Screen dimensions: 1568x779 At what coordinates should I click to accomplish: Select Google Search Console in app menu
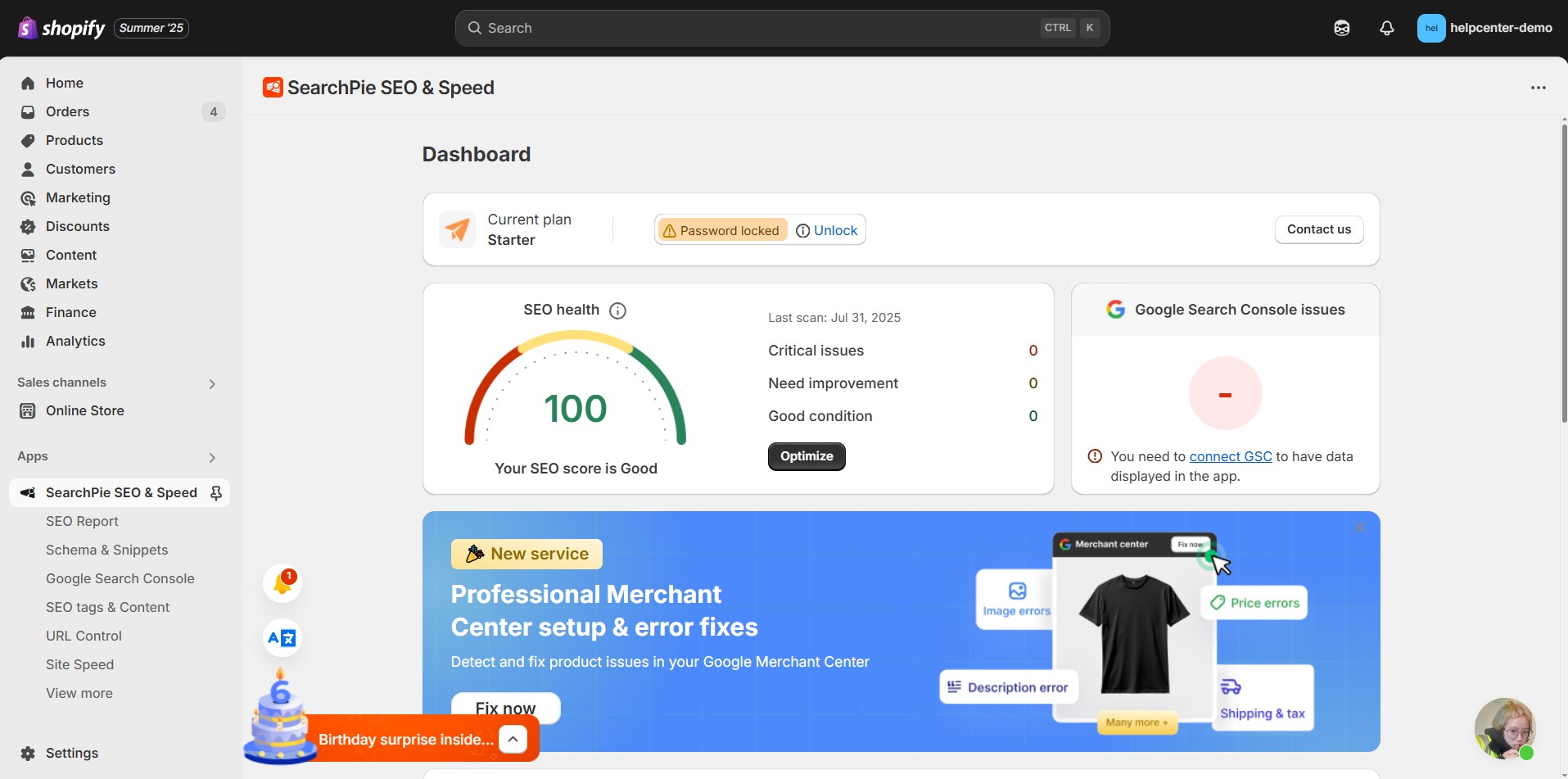click(x=120, y=578)
